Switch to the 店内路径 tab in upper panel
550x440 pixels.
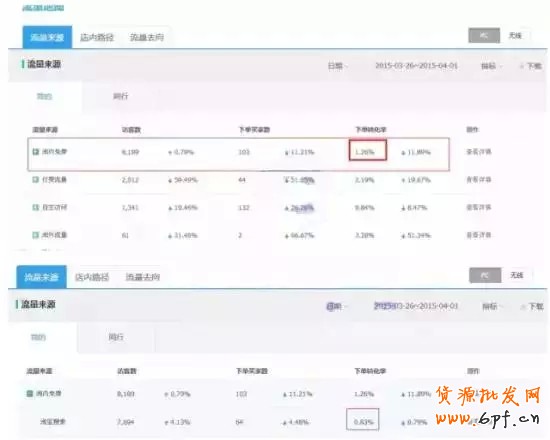[97, 37]
